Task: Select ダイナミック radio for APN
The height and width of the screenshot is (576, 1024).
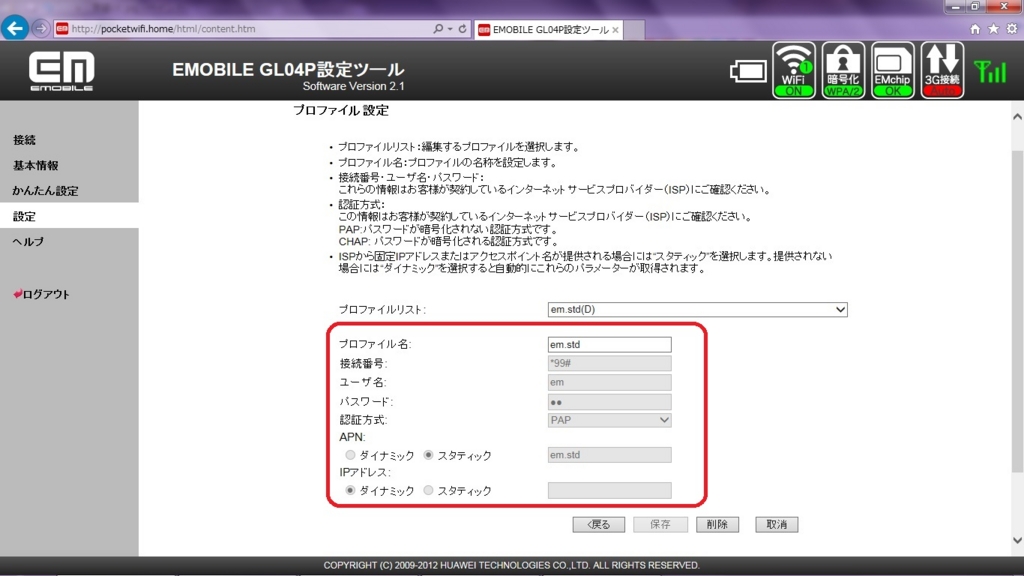Action: 351,455
